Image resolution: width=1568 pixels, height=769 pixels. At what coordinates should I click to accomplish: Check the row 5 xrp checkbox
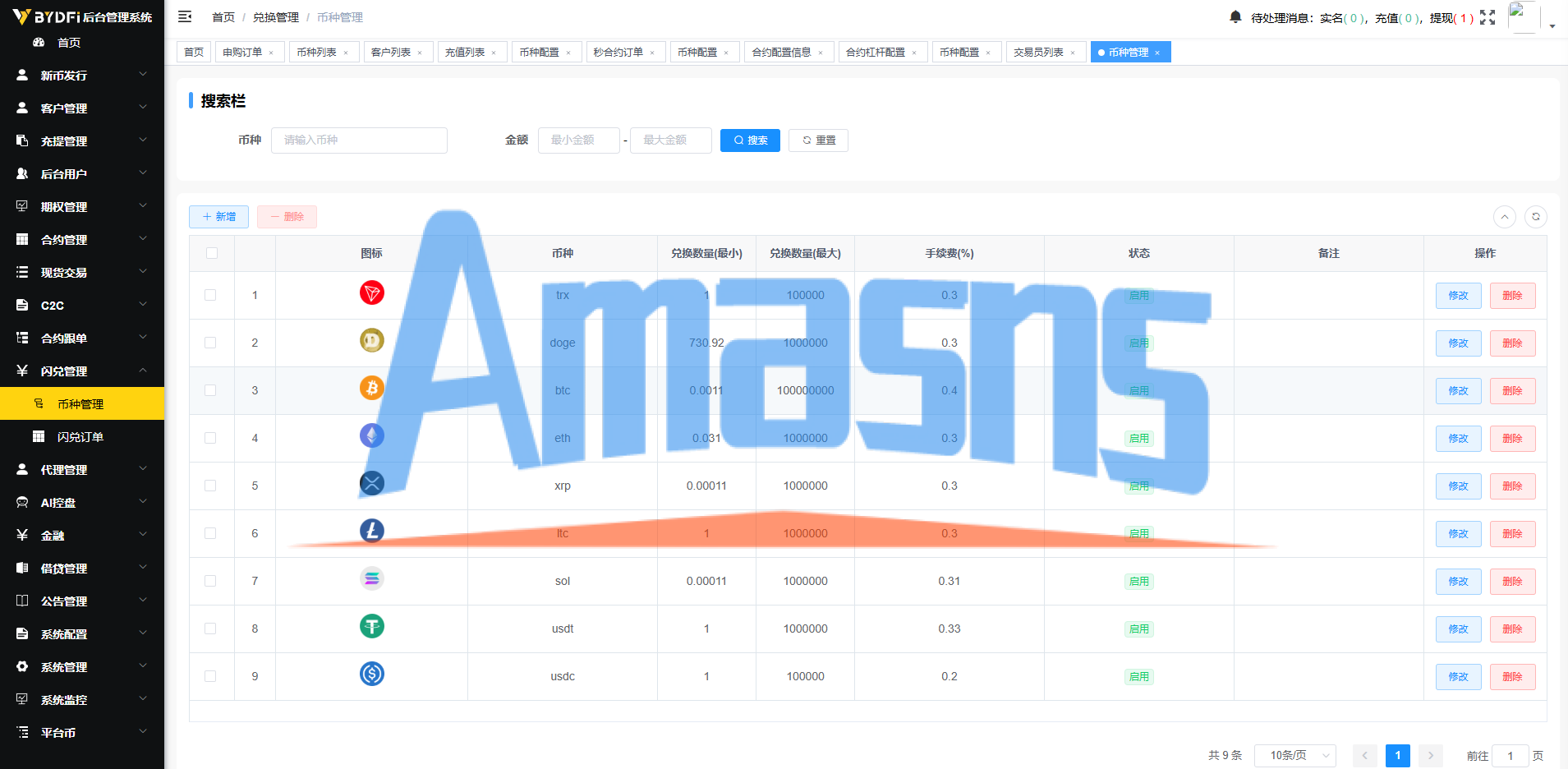[210, 486]
